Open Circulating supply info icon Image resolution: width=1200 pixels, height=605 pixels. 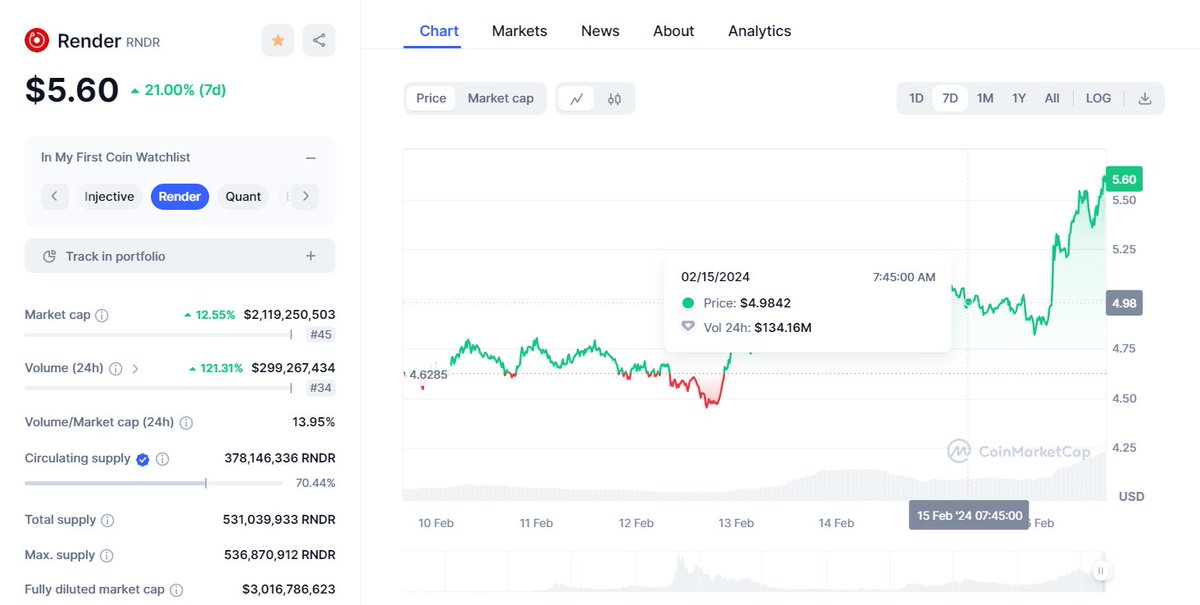click(x=162, y=459)
